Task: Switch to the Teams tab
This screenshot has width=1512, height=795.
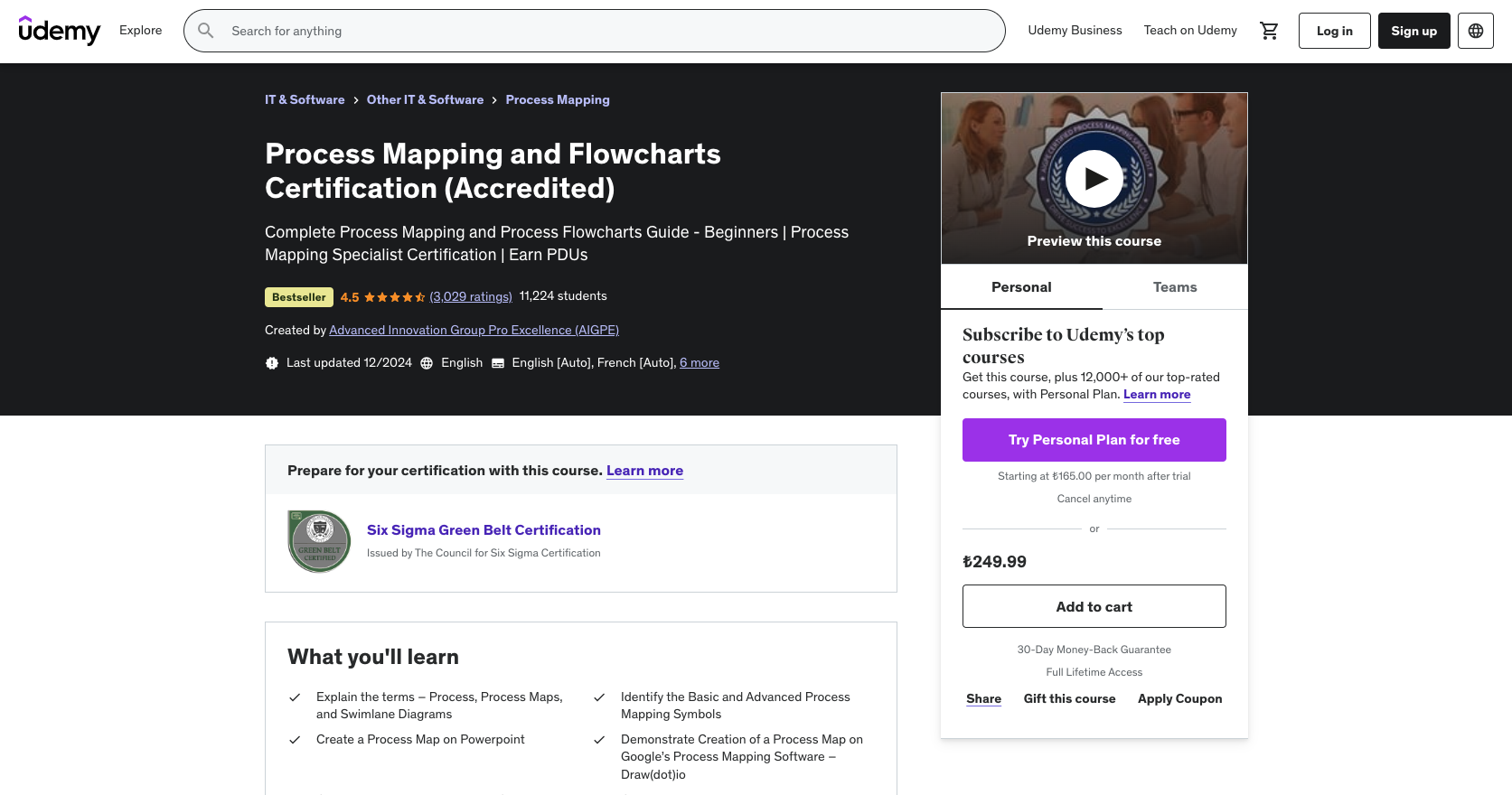Action: point(1174,287)
